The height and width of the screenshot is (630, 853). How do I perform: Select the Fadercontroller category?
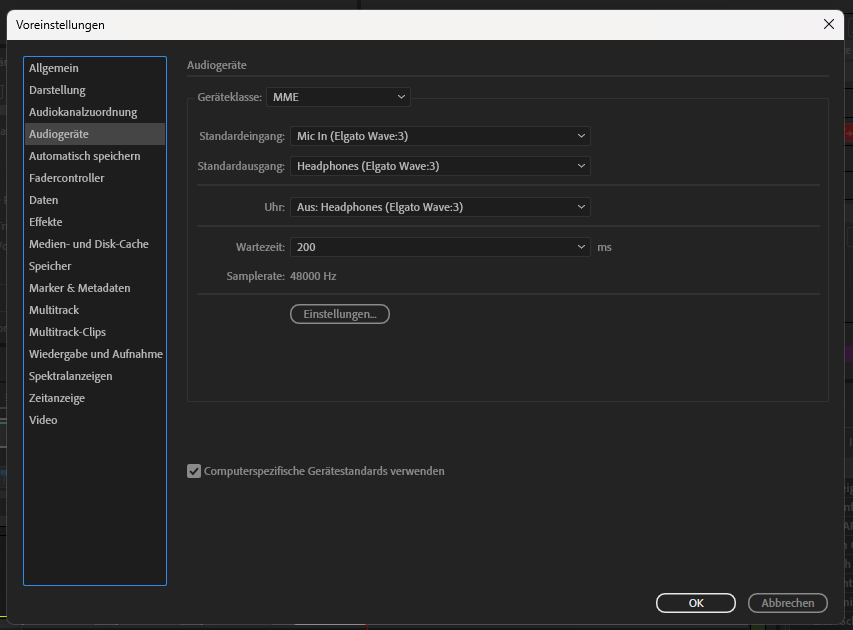[x=70, y=177]
